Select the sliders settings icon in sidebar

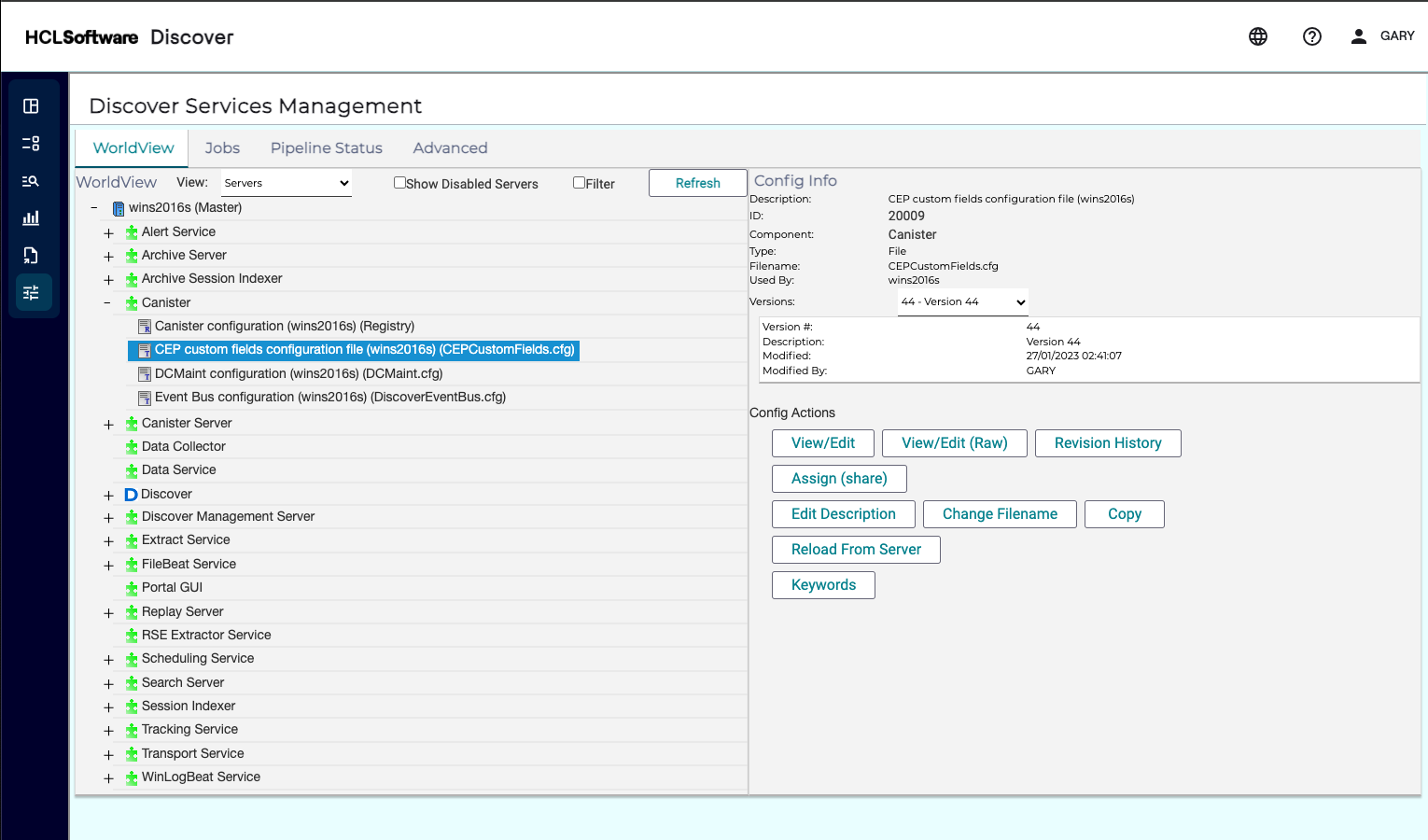(x=31, y=293)
